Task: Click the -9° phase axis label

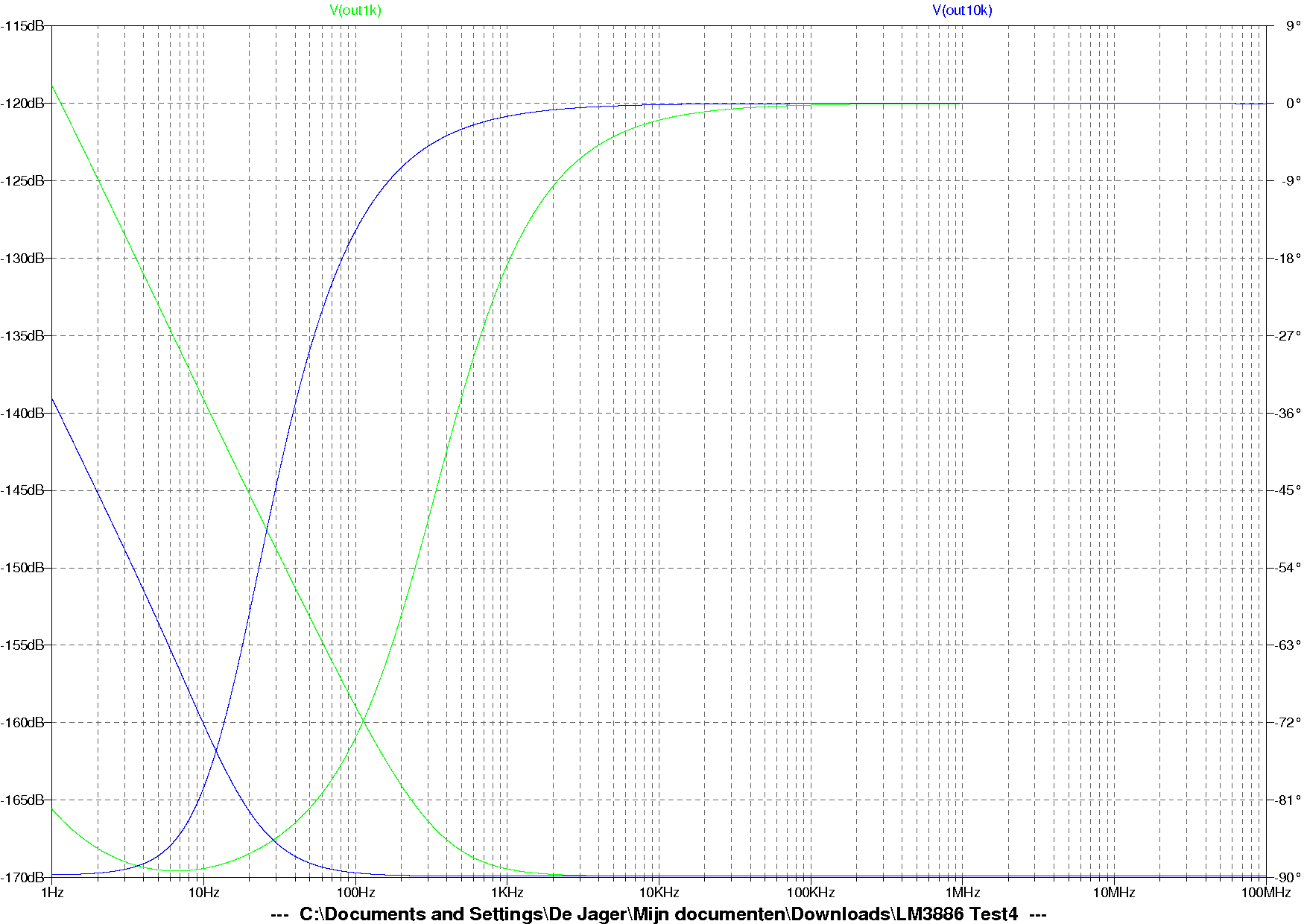Action: (1291, 181)
